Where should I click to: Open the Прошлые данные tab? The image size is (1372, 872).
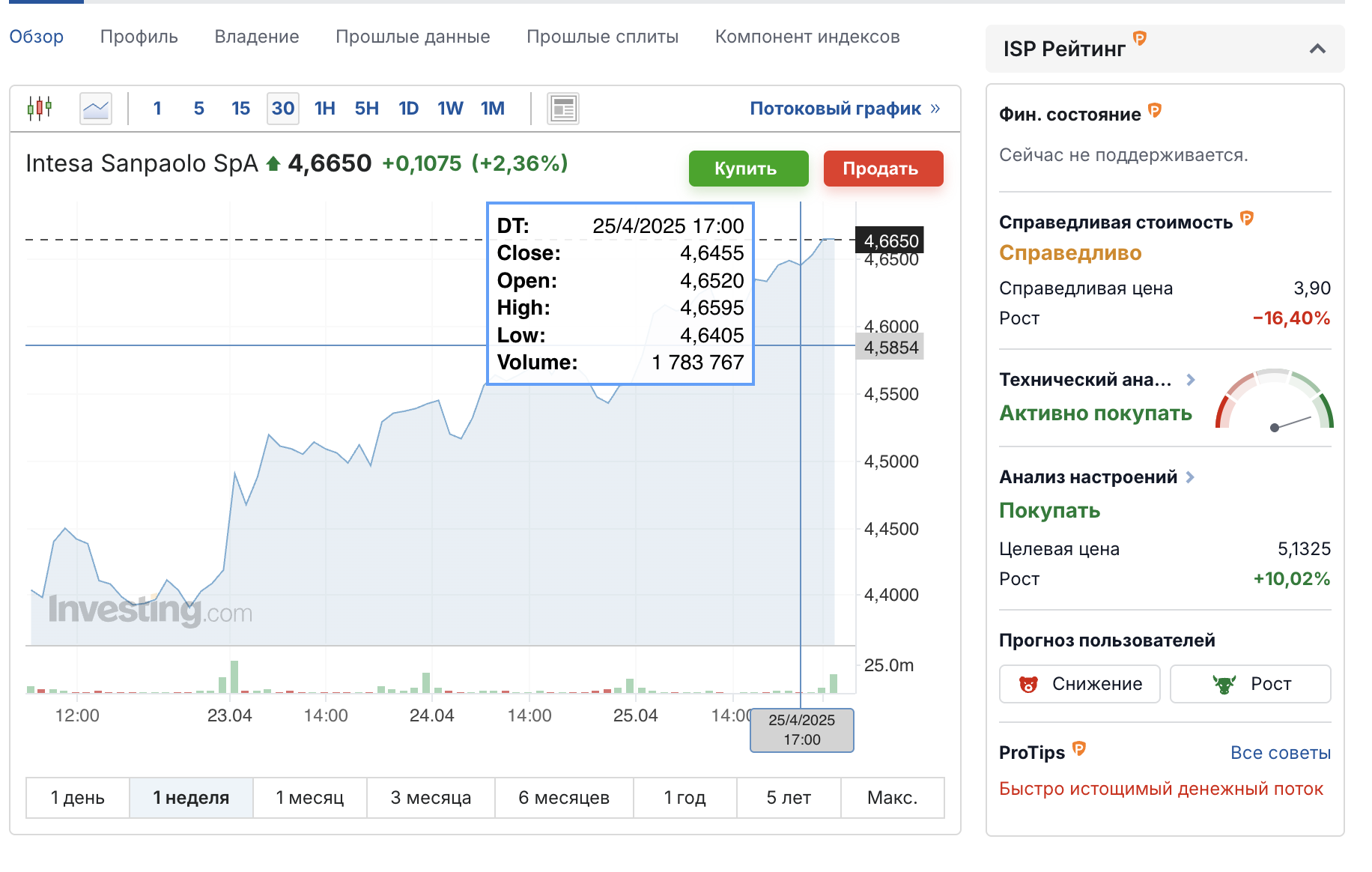(x=413, y=37)
